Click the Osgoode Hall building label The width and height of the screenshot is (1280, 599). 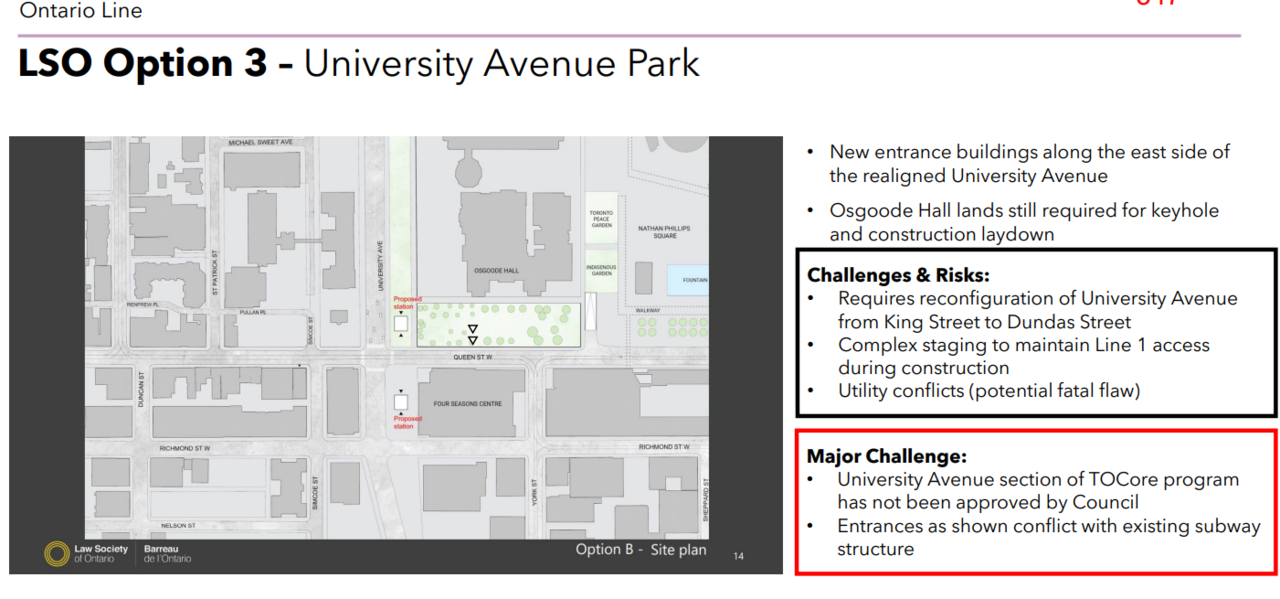click(x=494, y=271)
